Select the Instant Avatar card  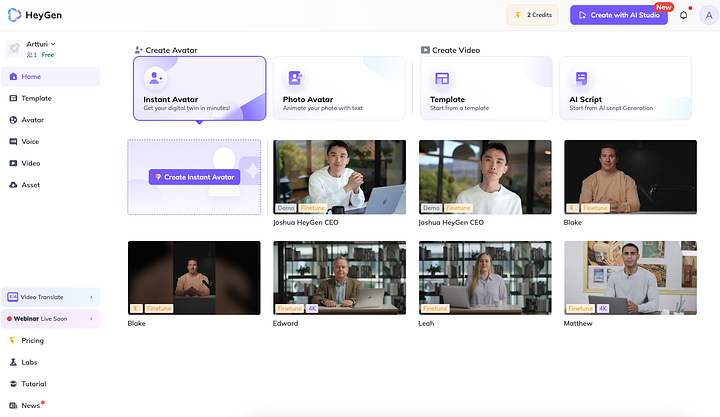200,88
